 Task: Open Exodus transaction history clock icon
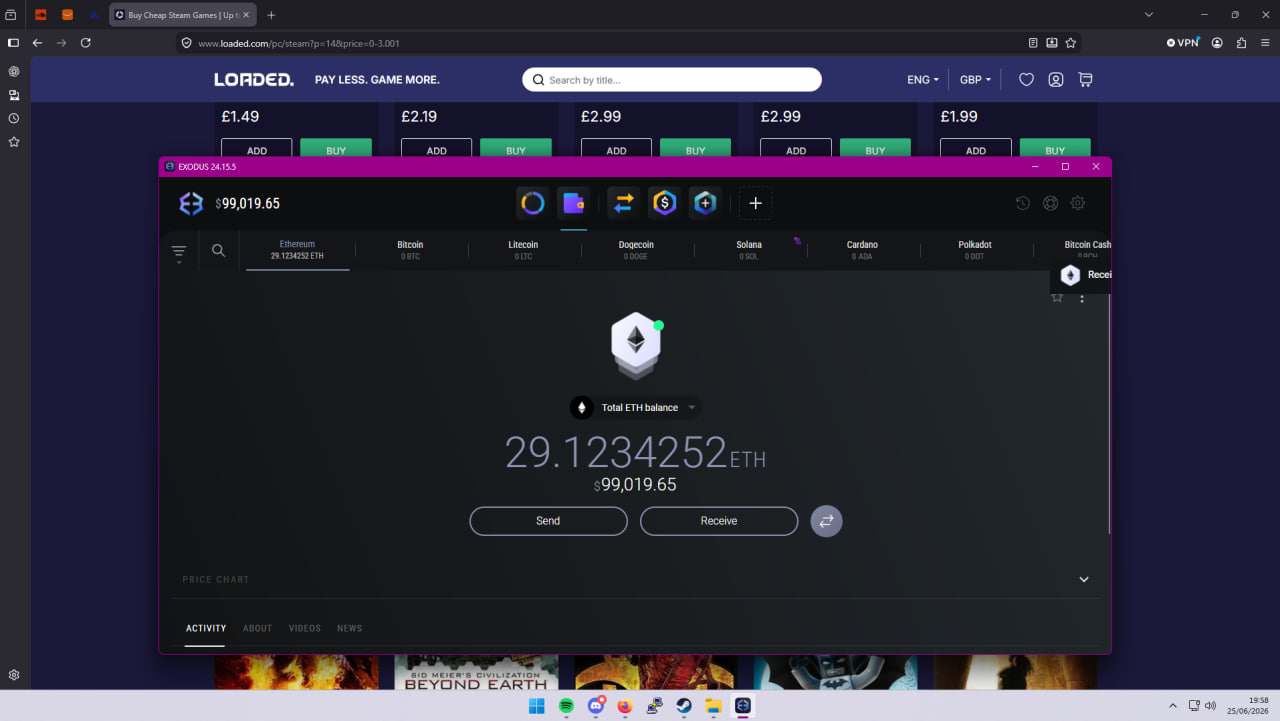(1023, 203)
